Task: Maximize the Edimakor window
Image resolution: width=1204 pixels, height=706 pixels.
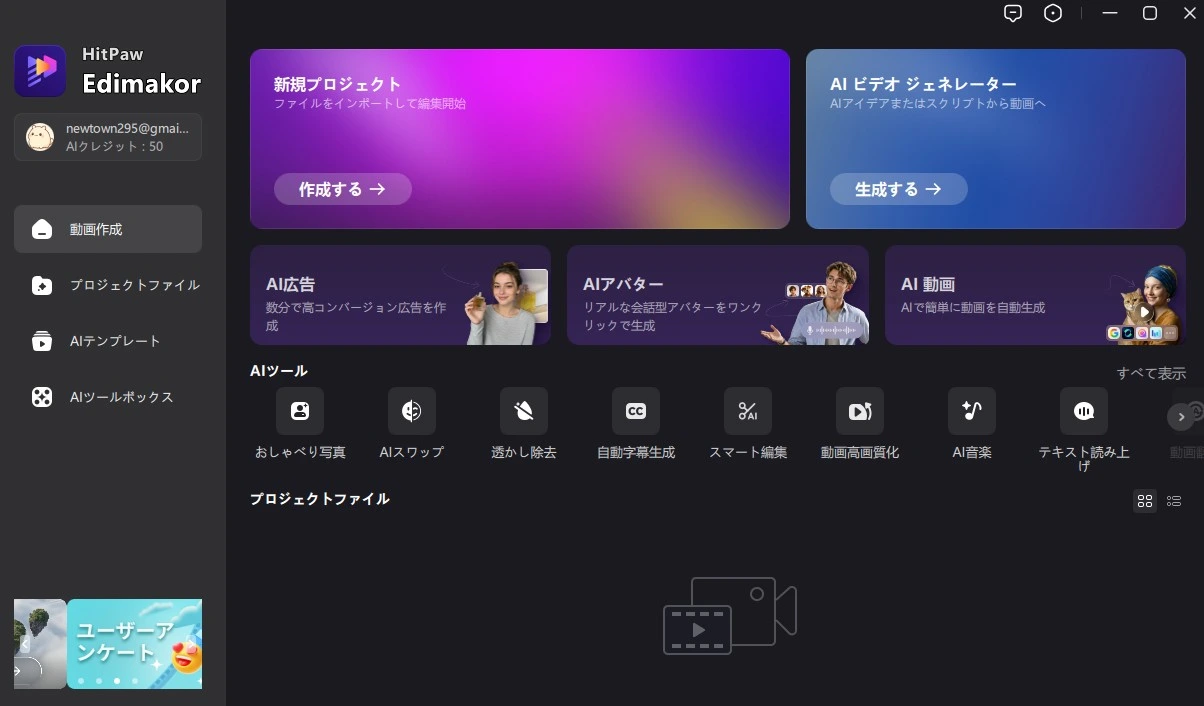Action: [1150, 13]
